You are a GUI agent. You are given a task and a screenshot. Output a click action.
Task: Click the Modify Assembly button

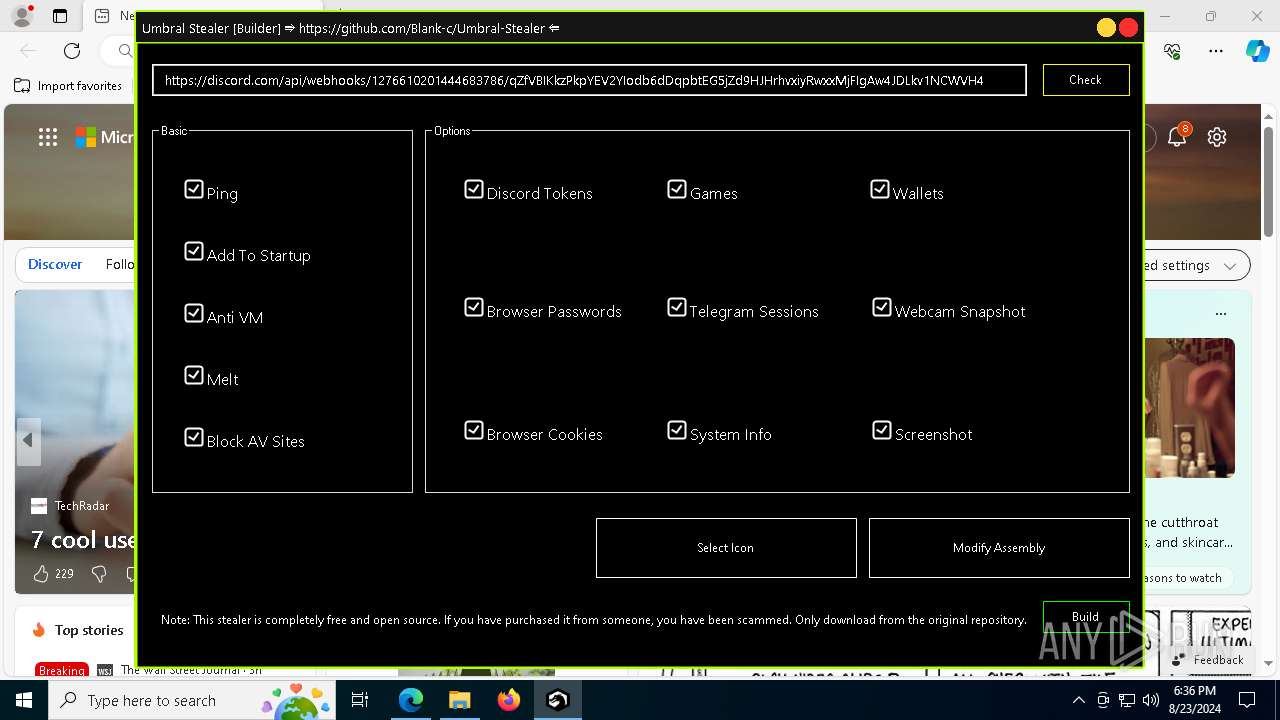(999, 548)
